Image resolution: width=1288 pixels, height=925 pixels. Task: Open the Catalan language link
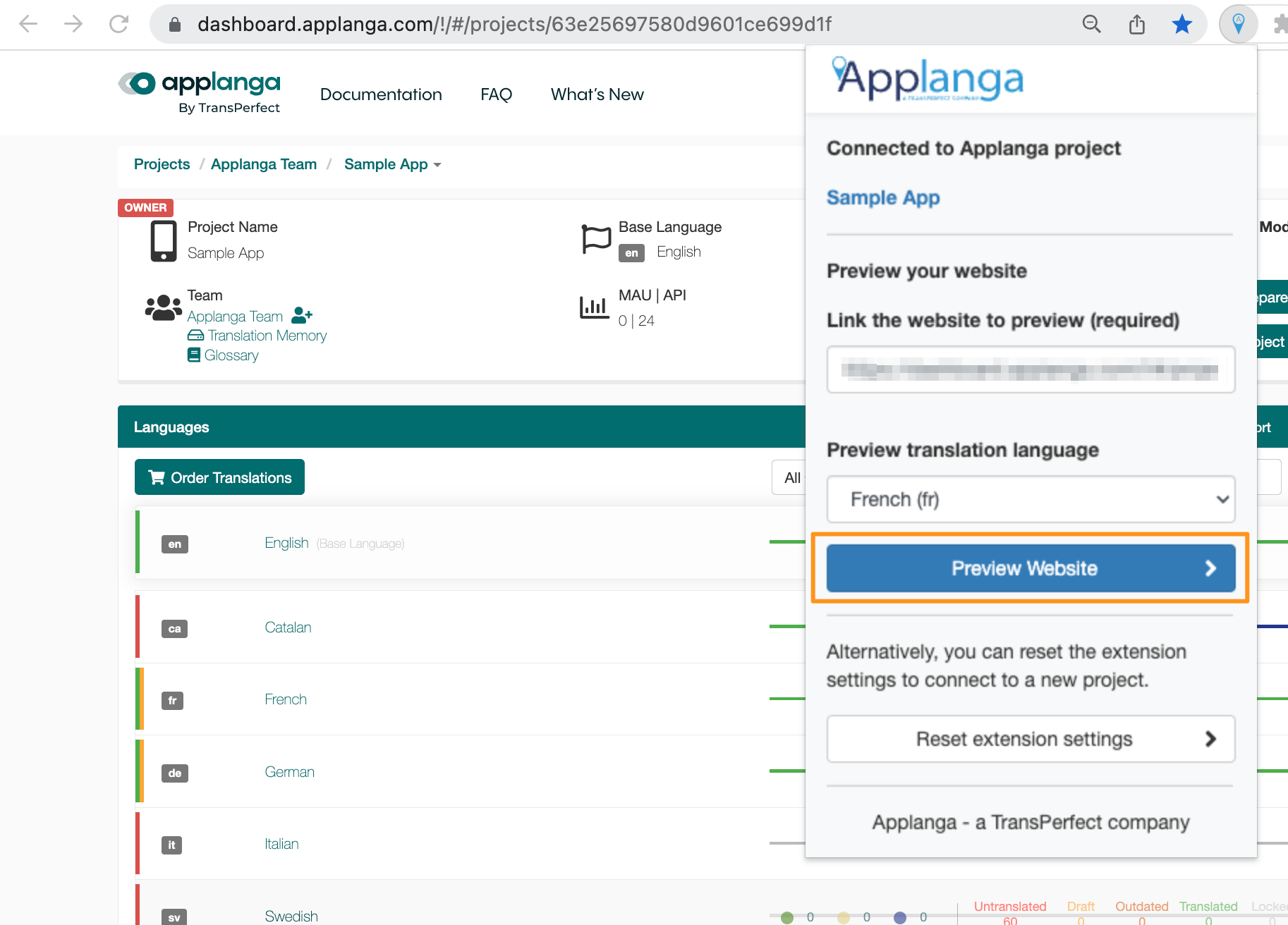[x=288, y=627]
